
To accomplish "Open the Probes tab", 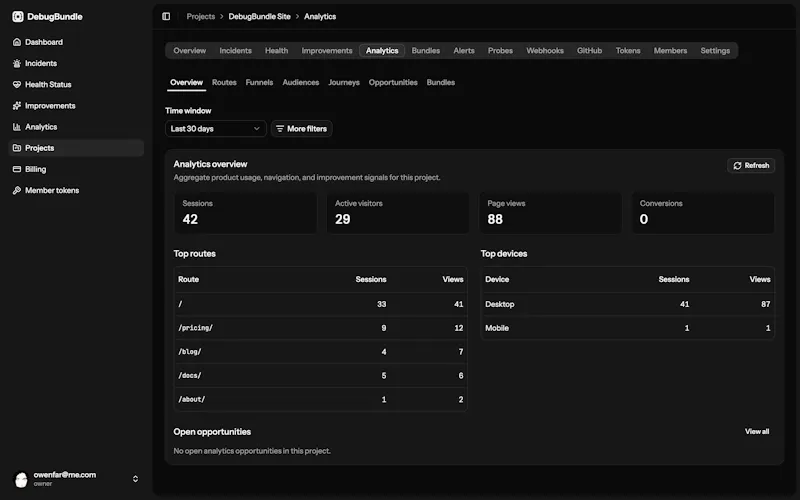I will (x=500, y=51).
